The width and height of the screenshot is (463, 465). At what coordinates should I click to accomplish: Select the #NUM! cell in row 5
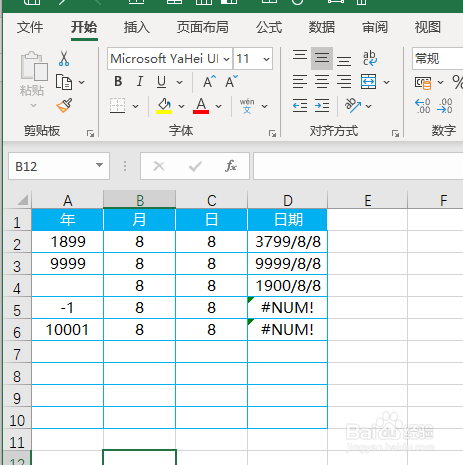click(288, 308)
